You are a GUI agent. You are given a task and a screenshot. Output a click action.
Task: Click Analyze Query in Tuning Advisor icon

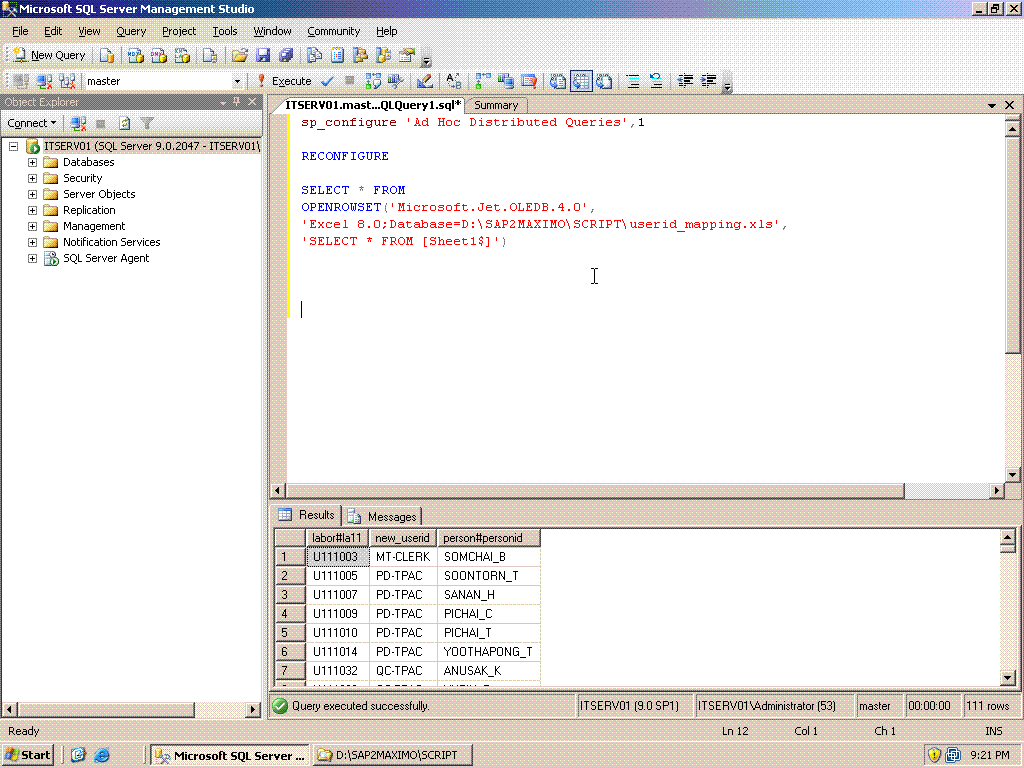396,81
